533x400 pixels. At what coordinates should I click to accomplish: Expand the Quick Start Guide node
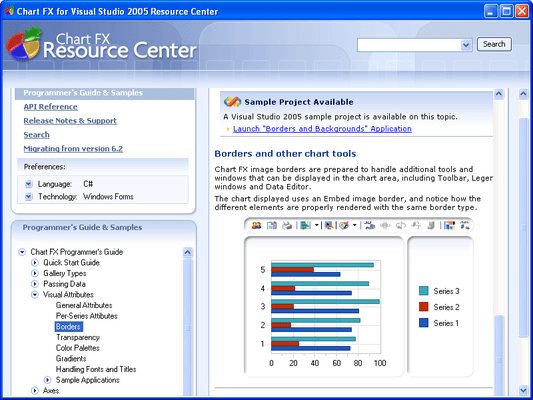coord(35,262)
